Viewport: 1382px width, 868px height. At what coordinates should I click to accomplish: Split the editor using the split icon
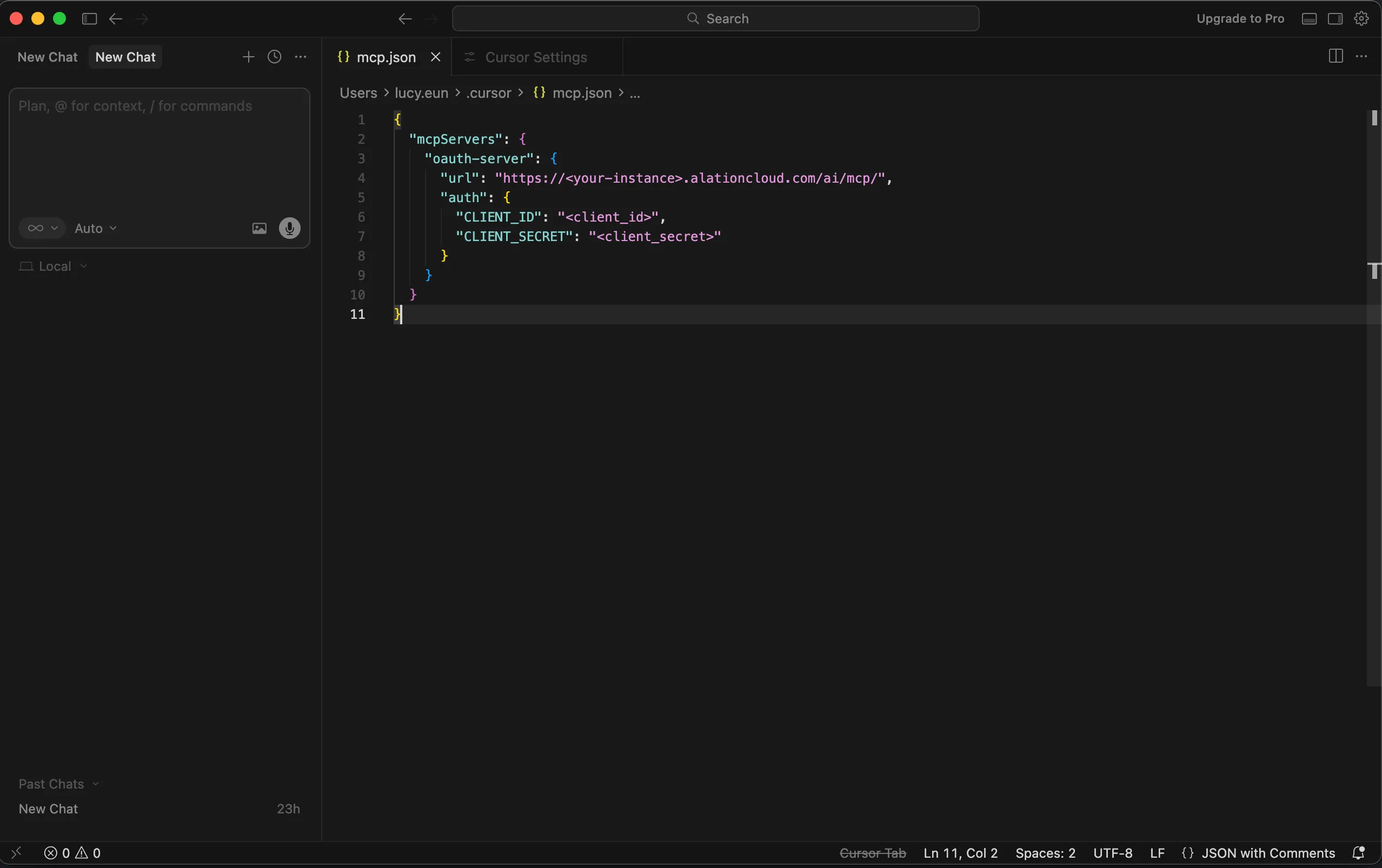(x=1336, y=56)
